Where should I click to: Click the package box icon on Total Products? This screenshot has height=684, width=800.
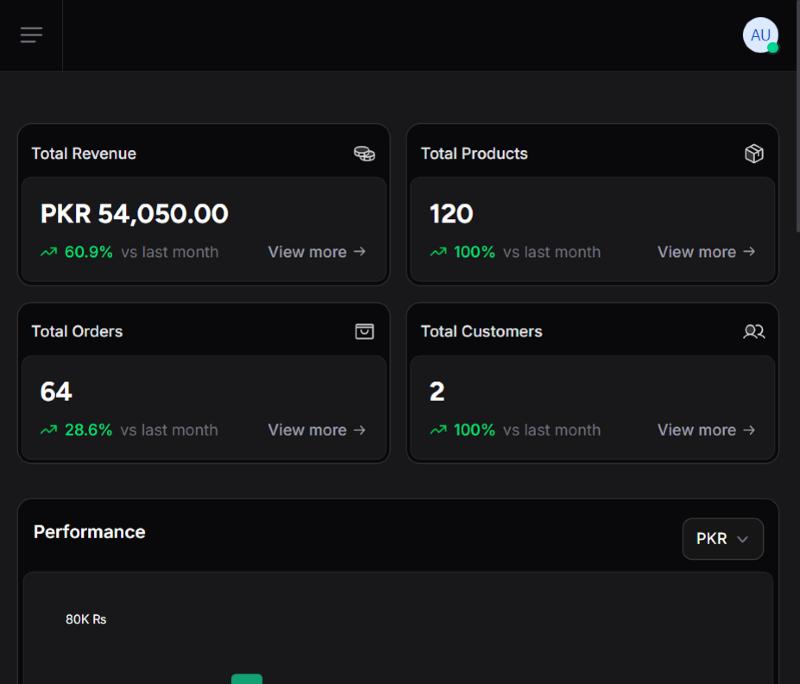point(754,154)
